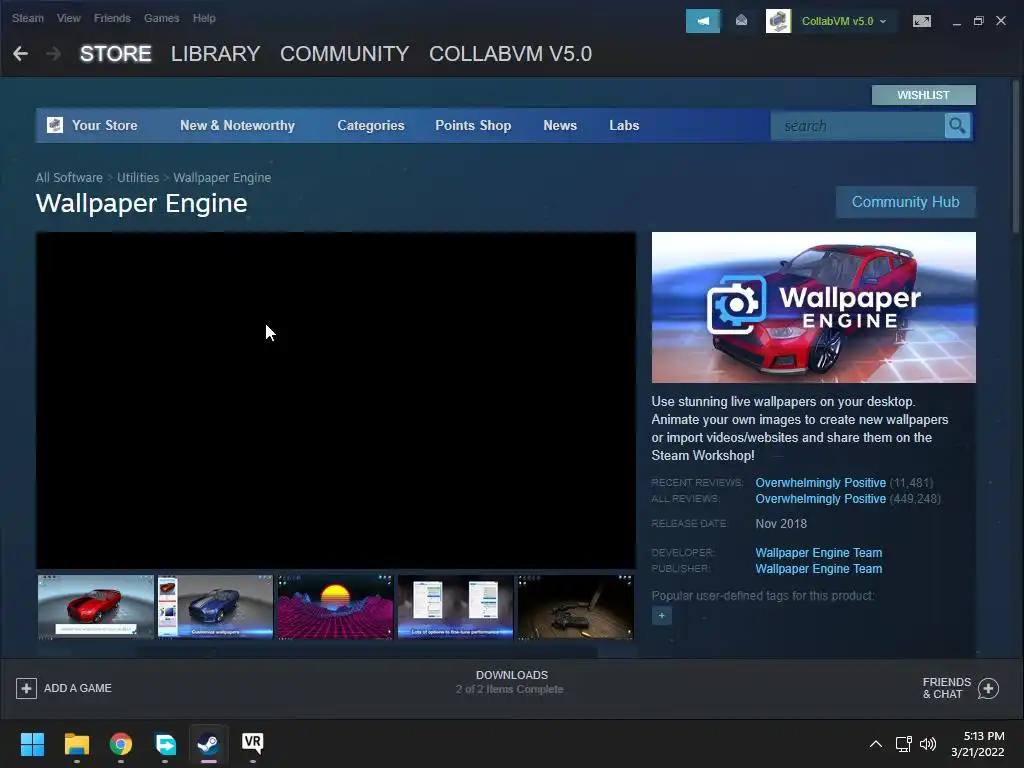1024x768 pixels.
Task: Click the WISHLIST button
Action: (923, 95)
